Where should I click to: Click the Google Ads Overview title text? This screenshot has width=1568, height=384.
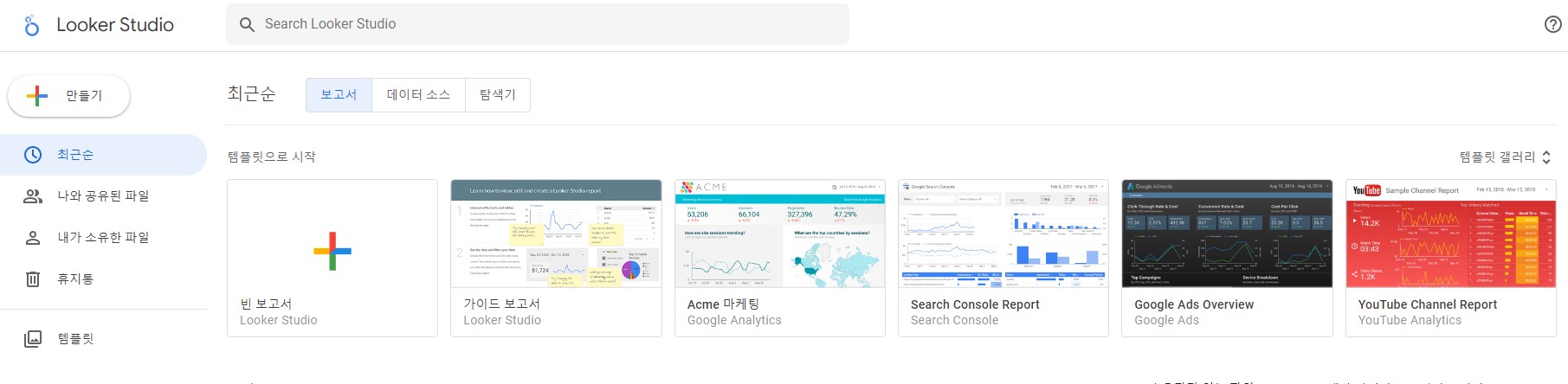(1194, 304)
